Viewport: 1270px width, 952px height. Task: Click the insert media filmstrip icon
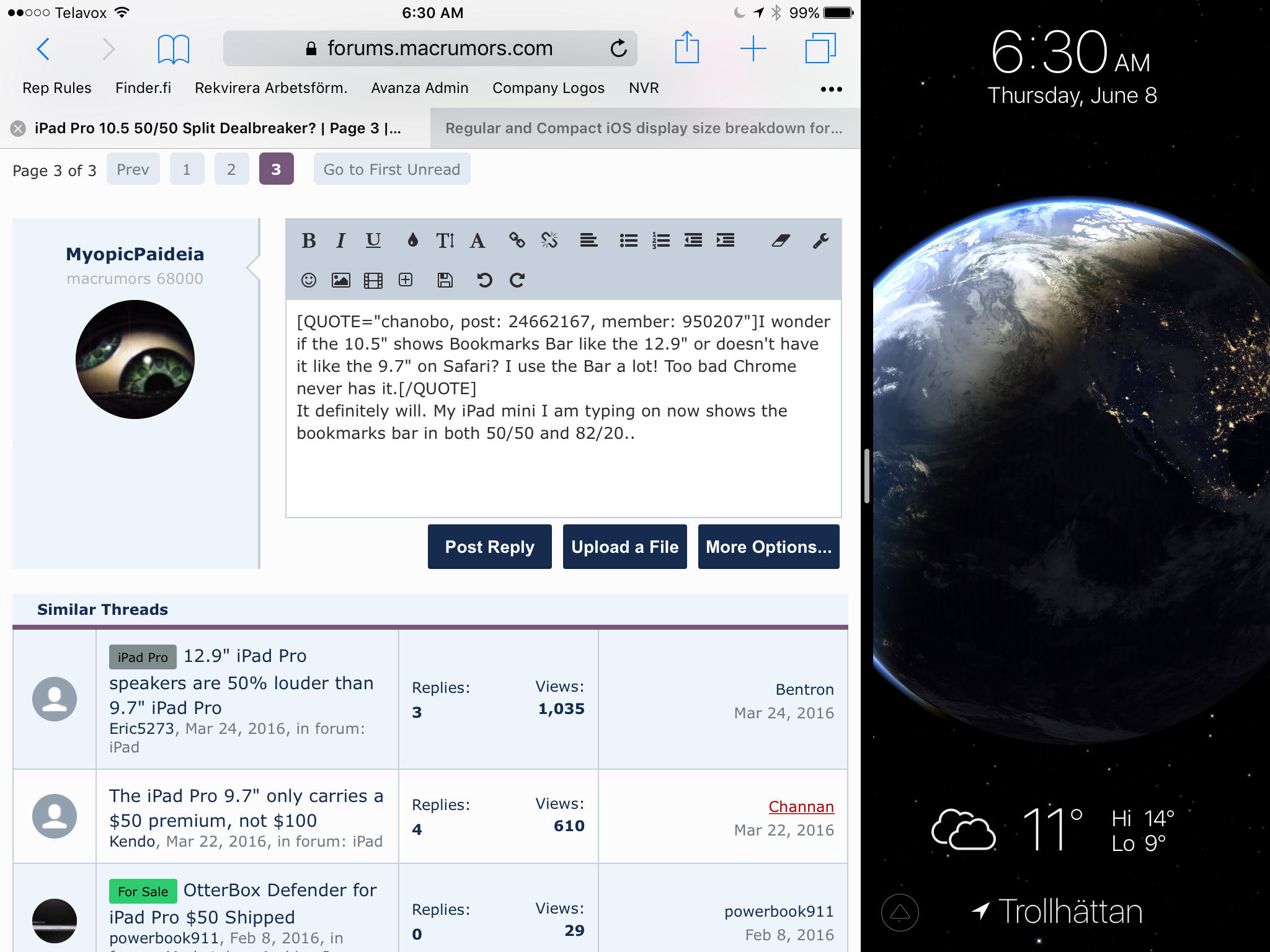(373, 280)
